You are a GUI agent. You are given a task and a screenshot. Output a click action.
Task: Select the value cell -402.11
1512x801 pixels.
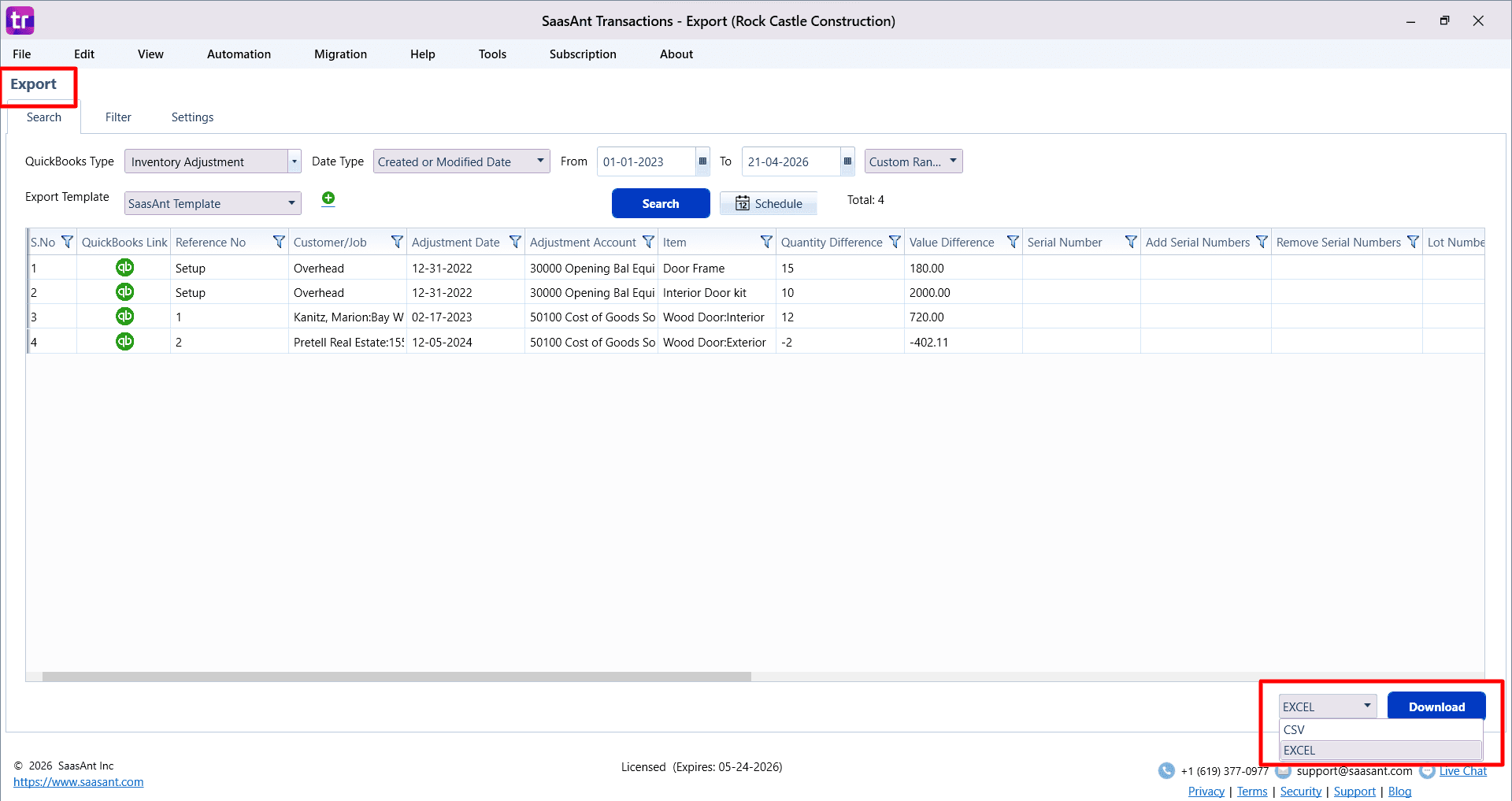coord(963,342)
